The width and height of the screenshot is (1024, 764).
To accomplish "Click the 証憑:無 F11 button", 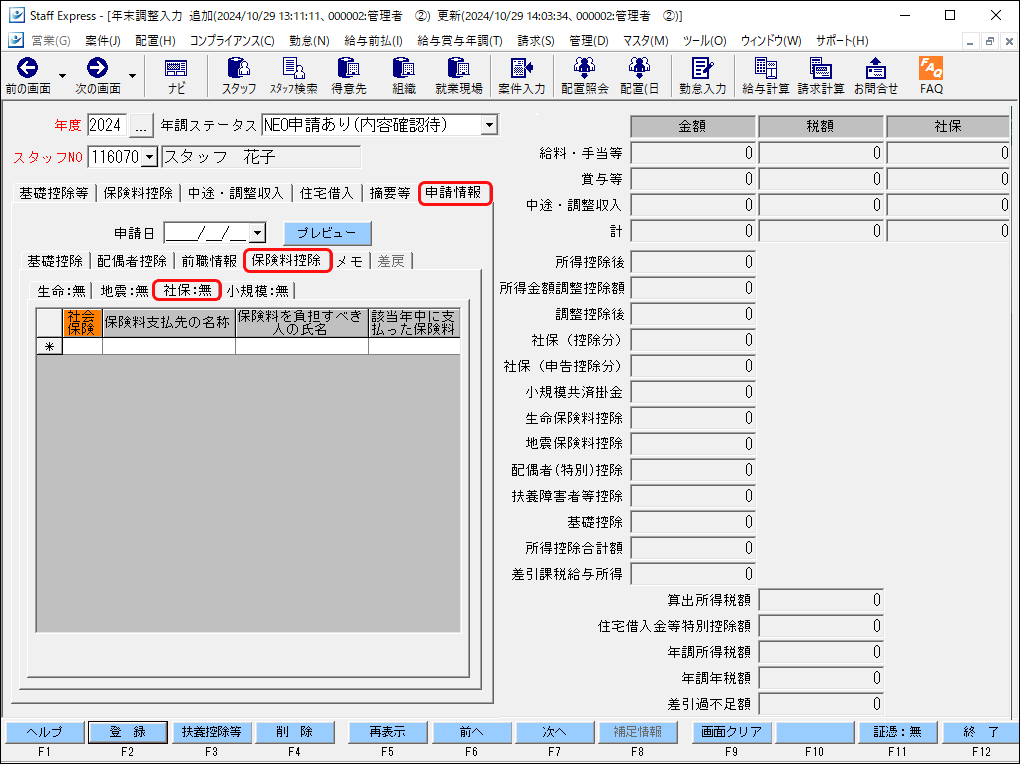I will pyautogui.click(x=897, y=732).
